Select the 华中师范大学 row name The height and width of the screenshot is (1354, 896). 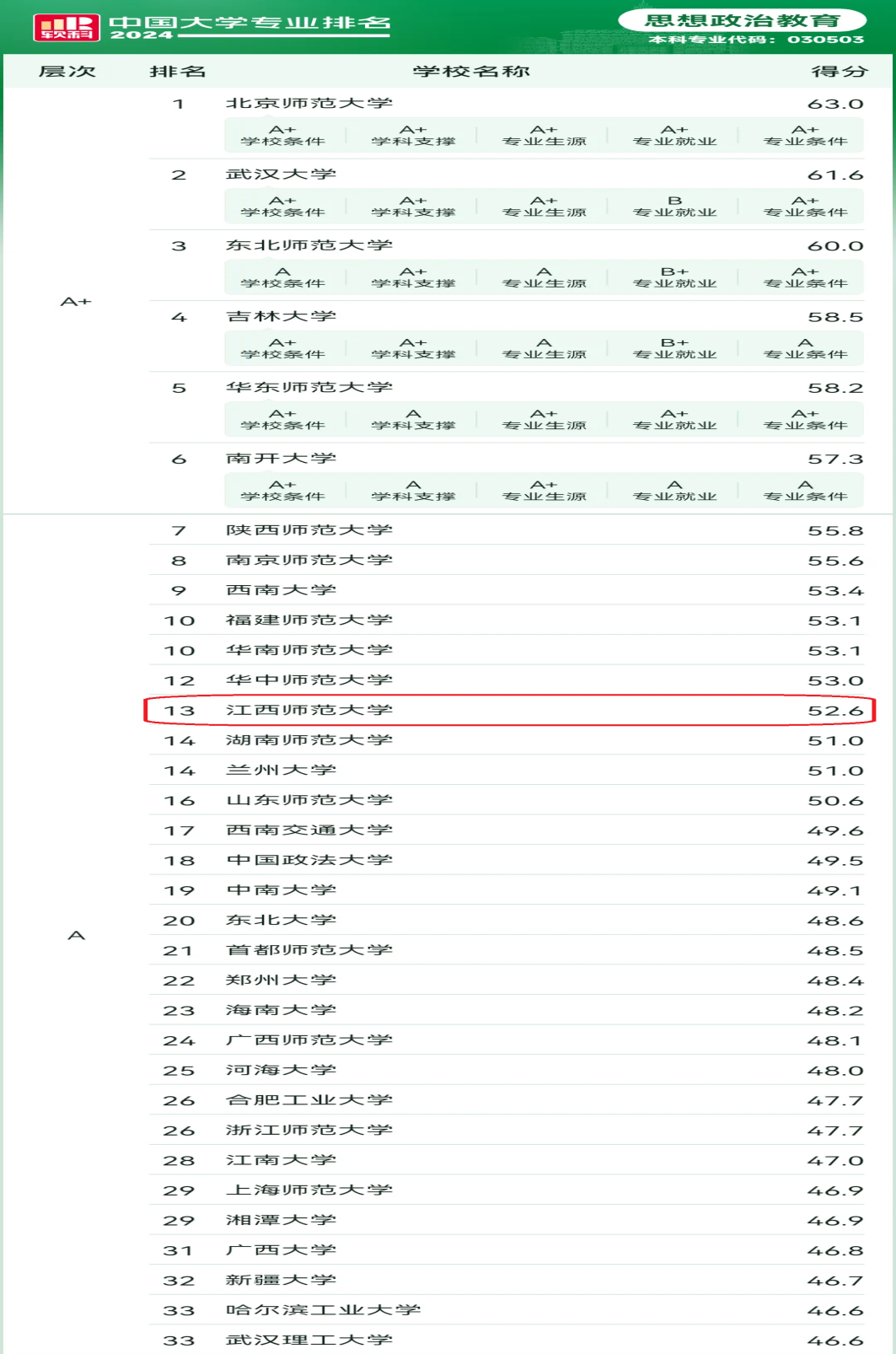click(x=309, y=680)
